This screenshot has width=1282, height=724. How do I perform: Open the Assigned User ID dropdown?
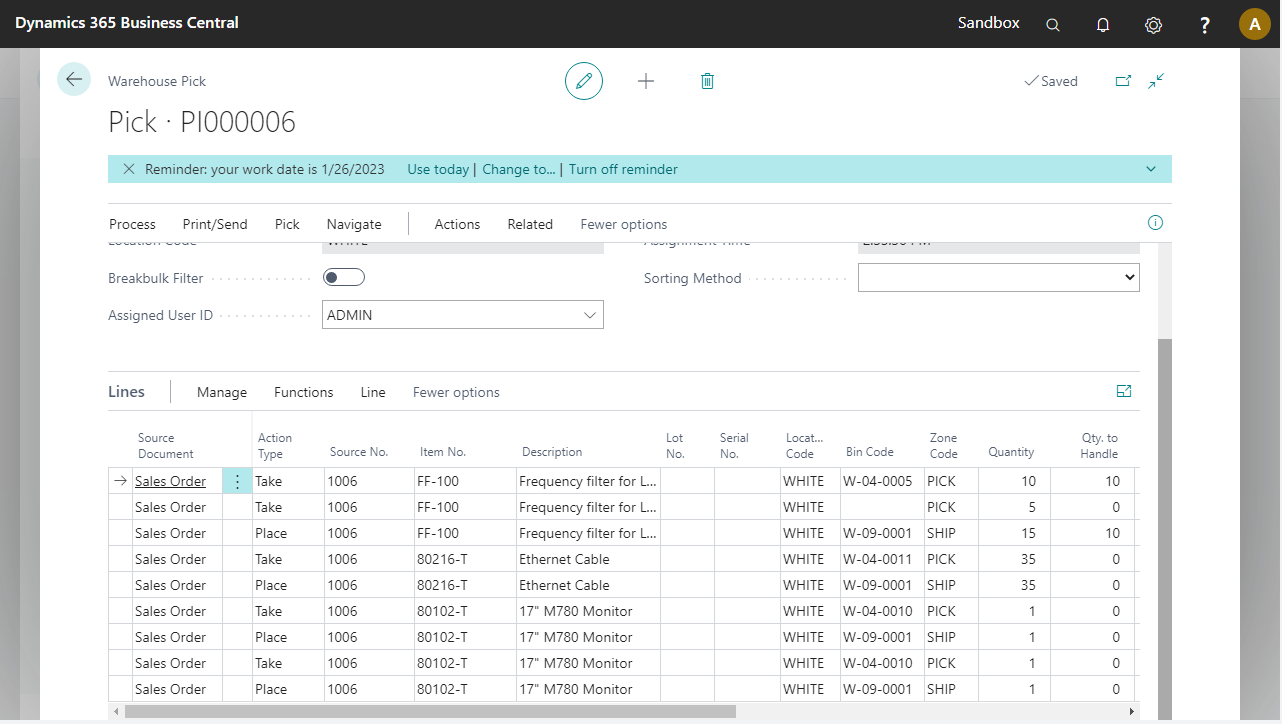(589, 315)
